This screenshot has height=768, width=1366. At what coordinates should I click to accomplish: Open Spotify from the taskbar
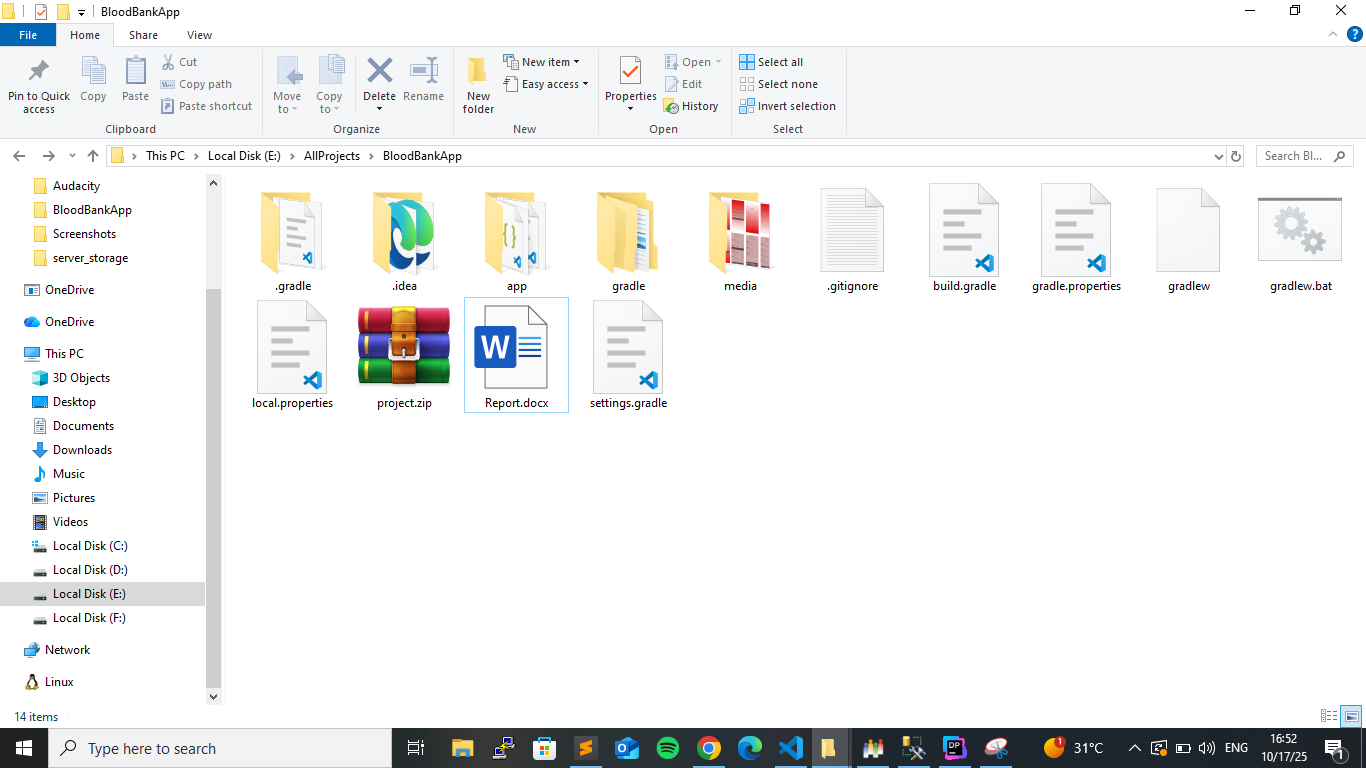click(x=668, y=748)
